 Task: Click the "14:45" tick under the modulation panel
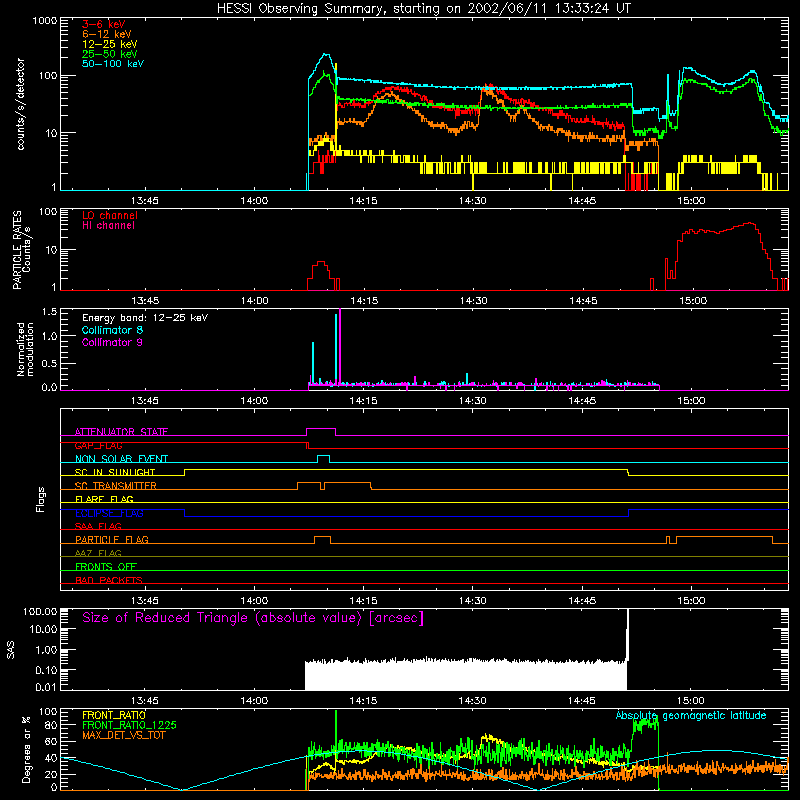click(582, 401)
